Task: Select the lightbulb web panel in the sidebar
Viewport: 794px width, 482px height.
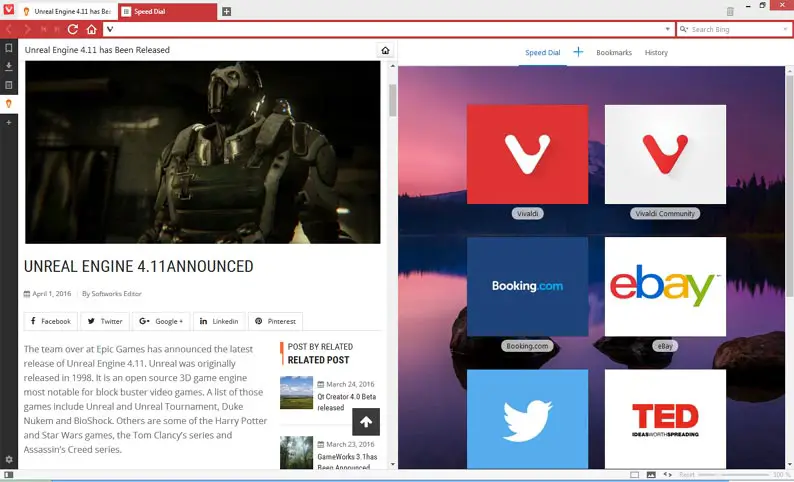Action: tap(9, 104)
